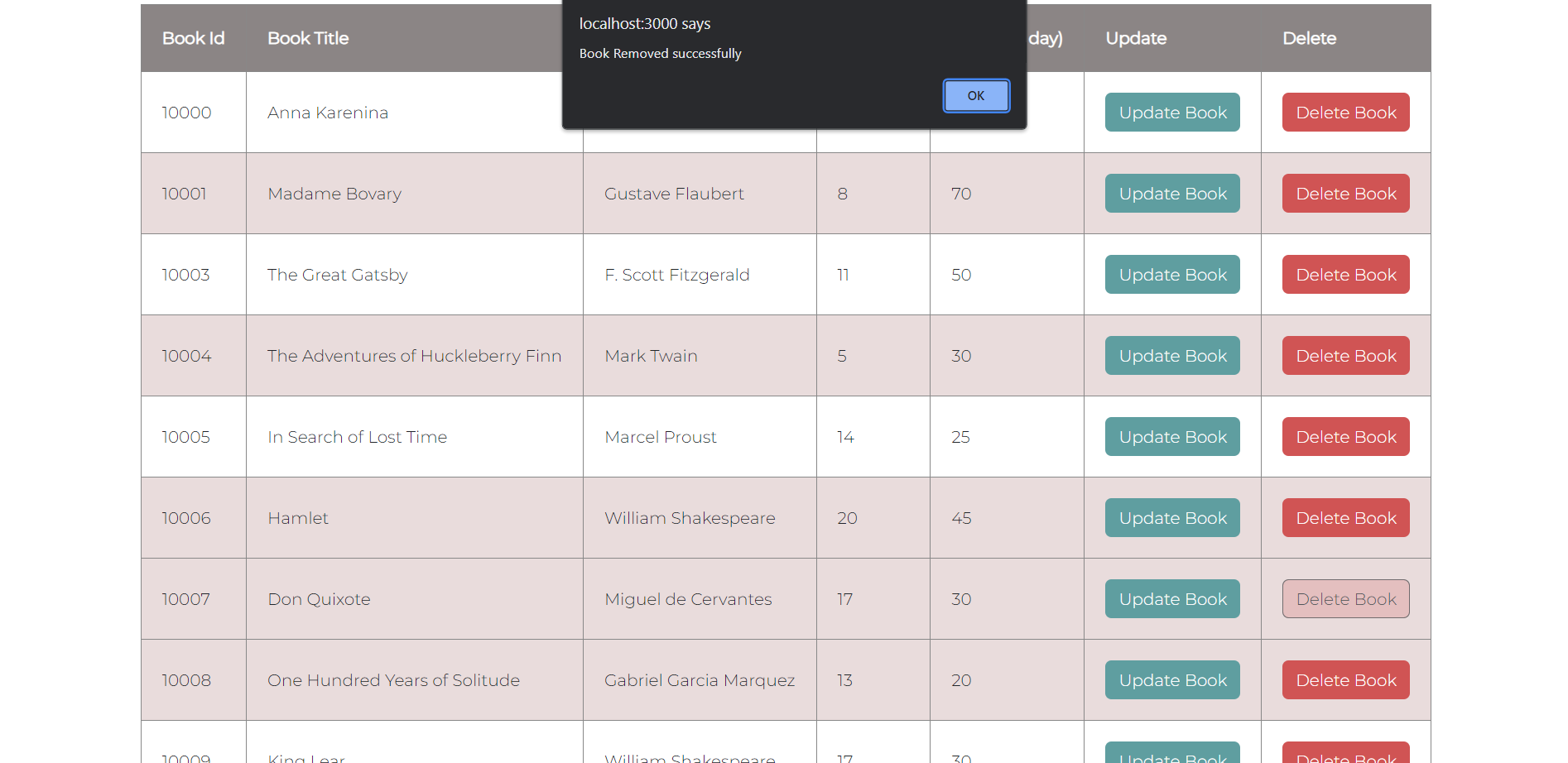Delete the book Hamlet
The height and width of the screenshot is (763, 1568).
pyautogui.click(x=1344, y=517)
